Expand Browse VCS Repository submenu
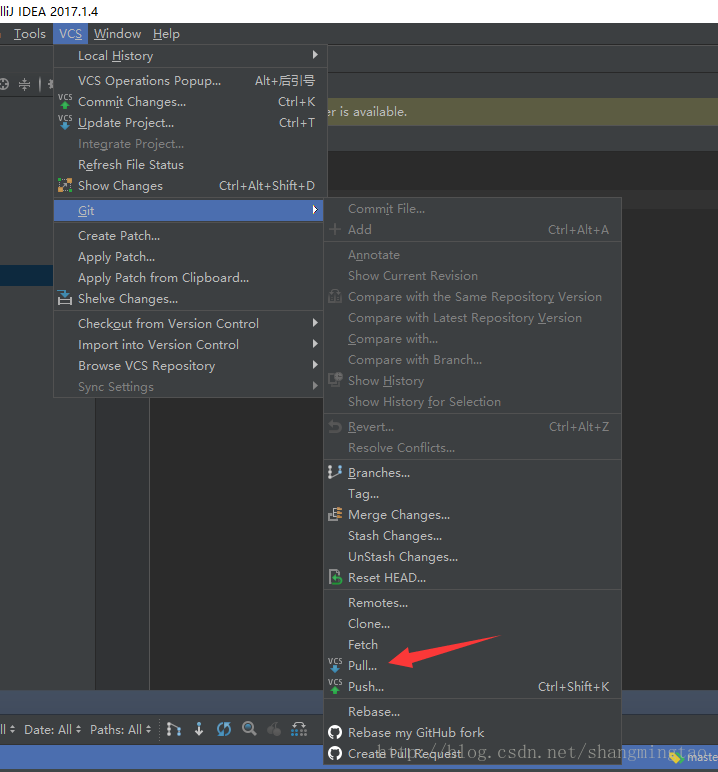The width and height of the screenshot is (718, 772). point(189,365)
